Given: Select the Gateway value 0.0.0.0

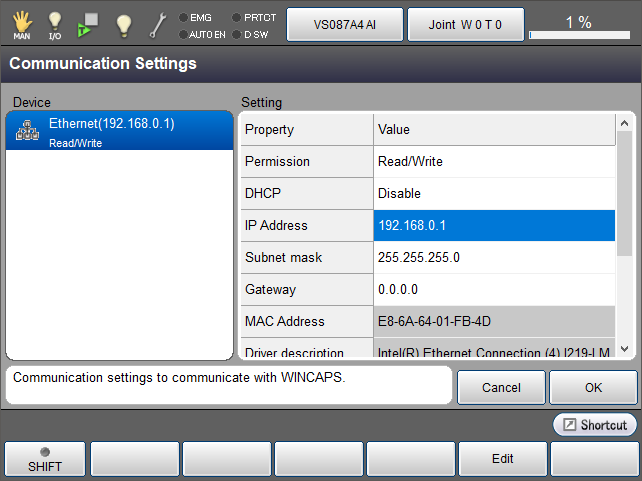Looking at the screenshot, I should [494, 289].
